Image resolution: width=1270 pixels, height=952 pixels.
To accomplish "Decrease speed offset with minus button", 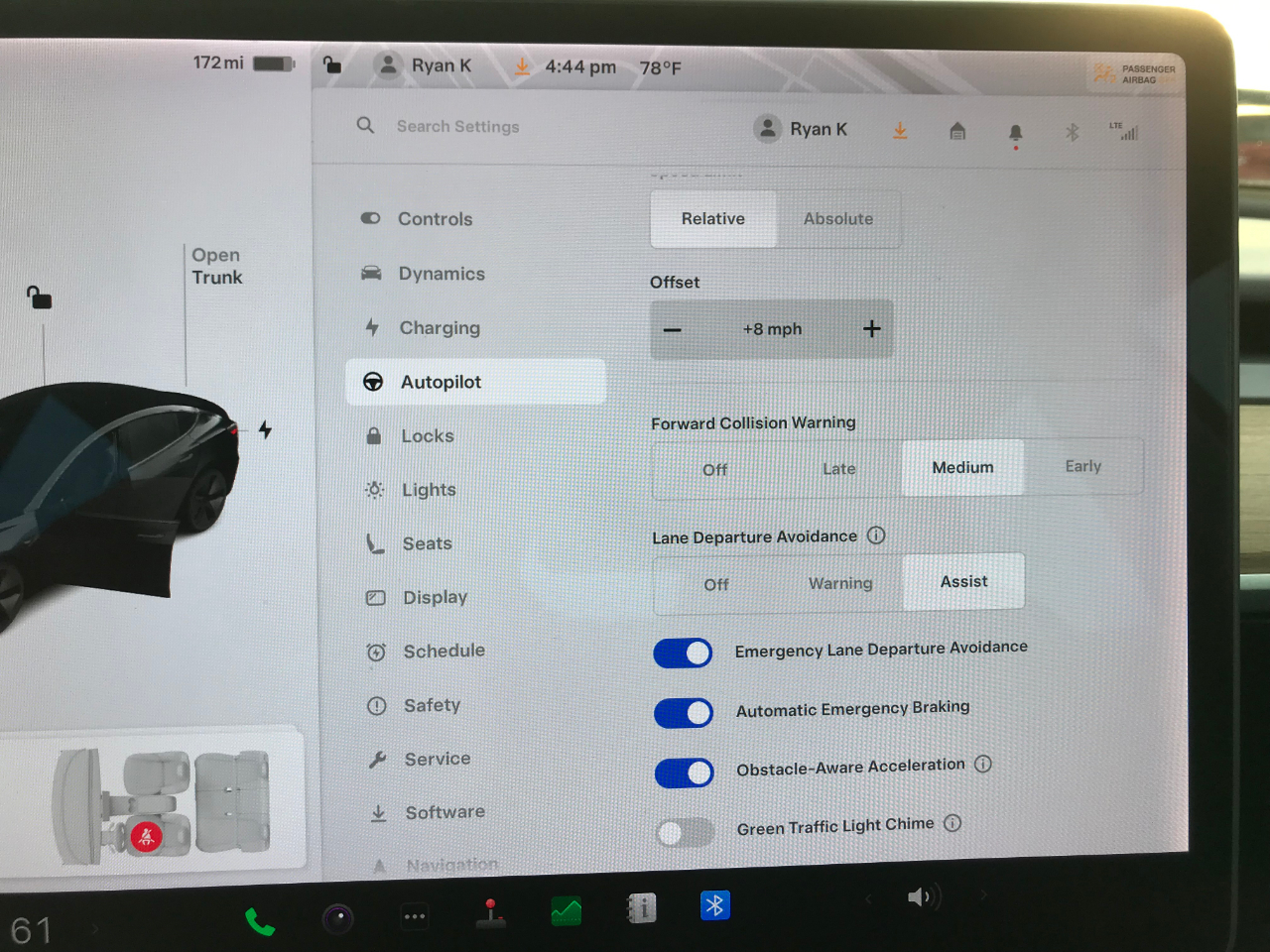I will pyautogui.click(x=673, y=330).
